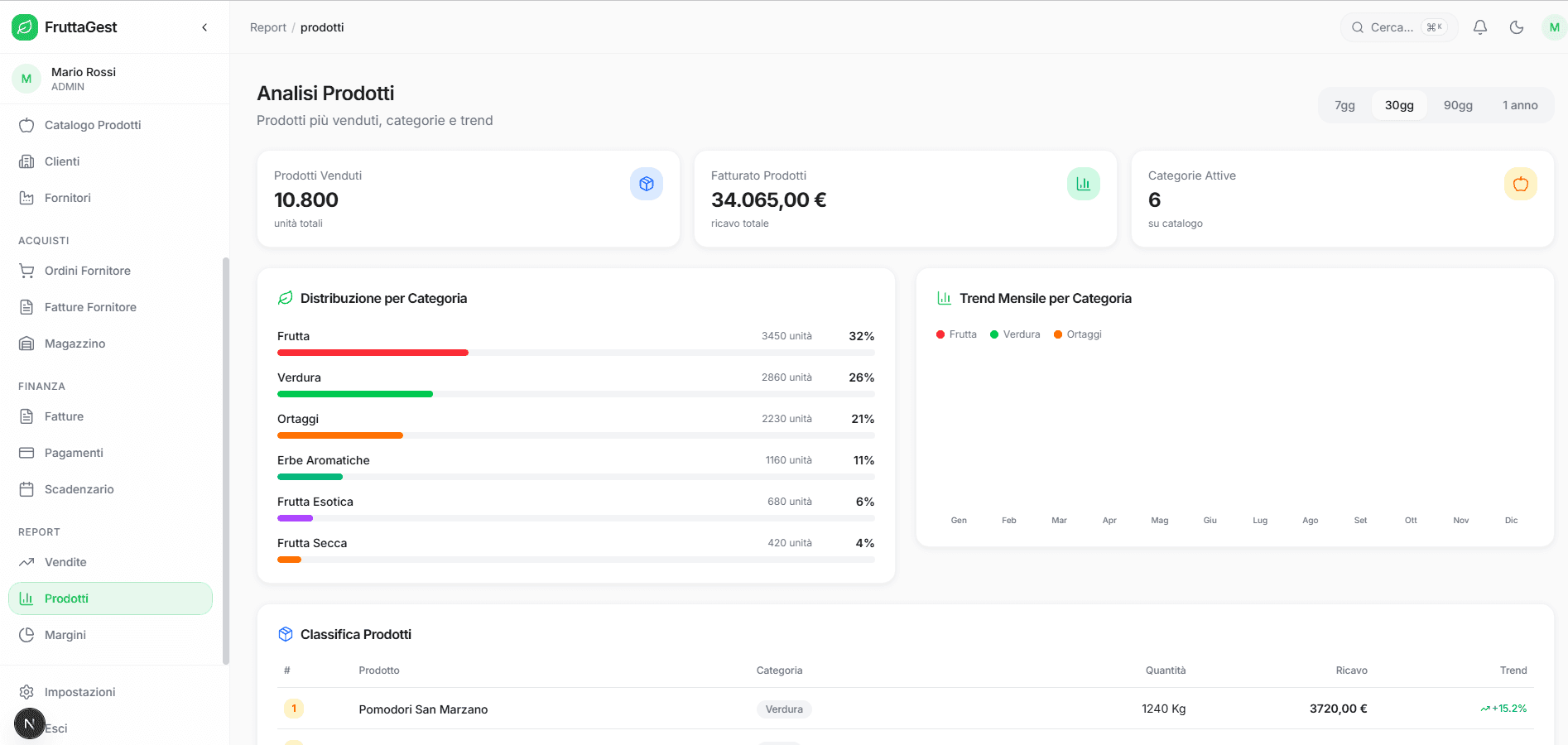
Task: Click the Mario Rossi admin avatar
Action: tap(26, 78)
